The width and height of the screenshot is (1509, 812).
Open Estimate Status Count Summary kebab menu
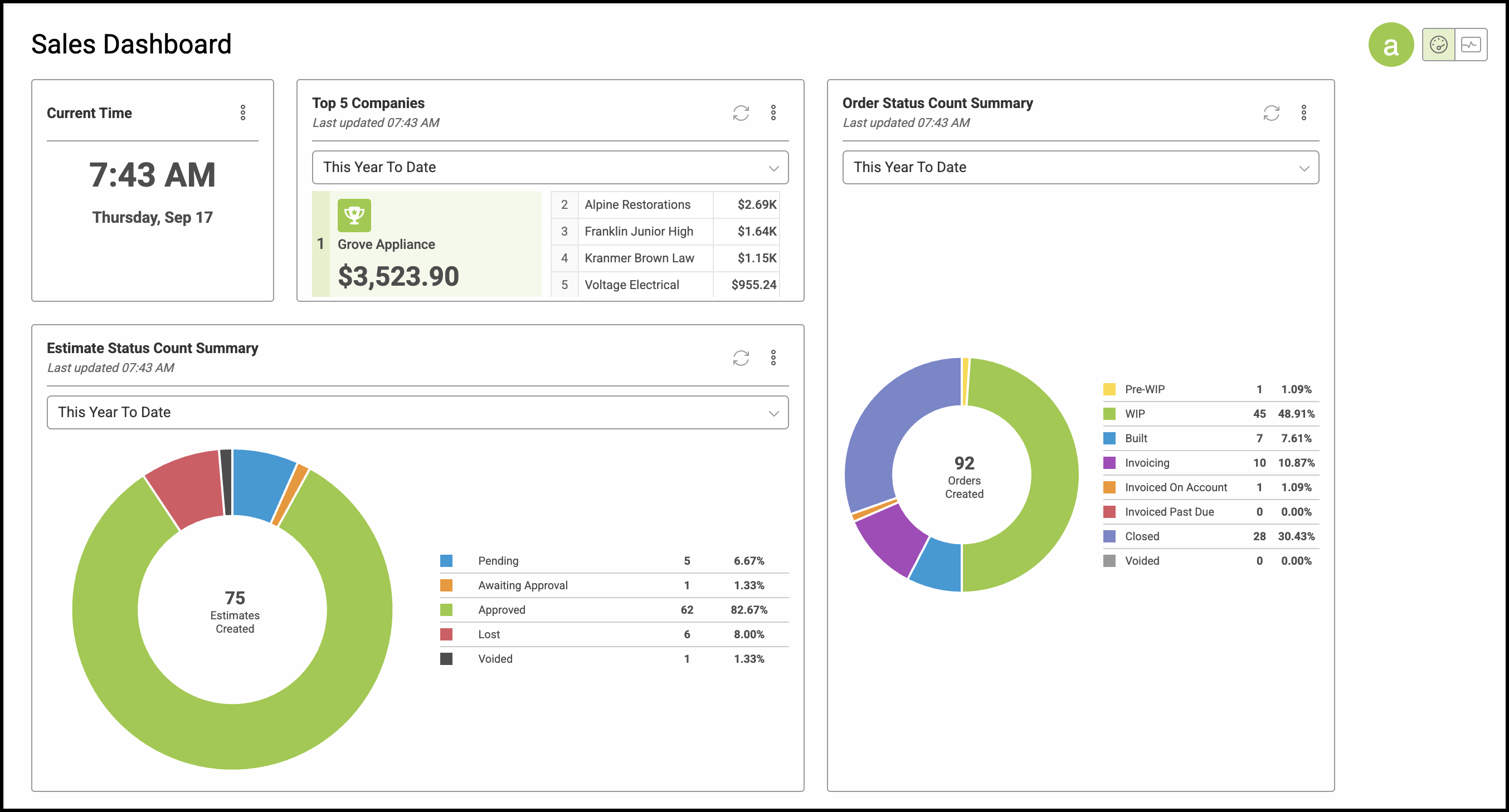[773, 358]
